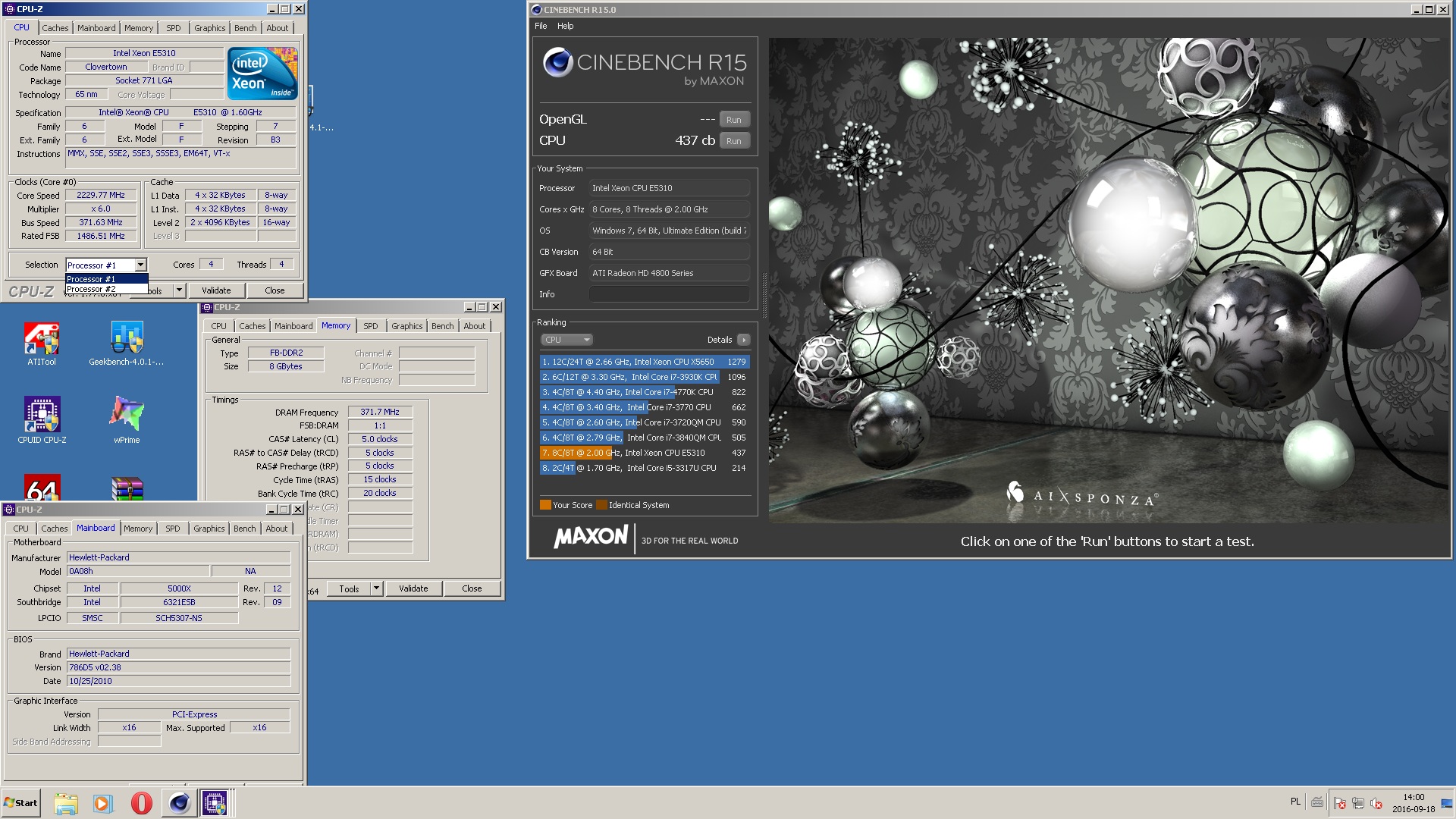This screenshot has height=819, width=1456.
Task: Click the keyboard tray icon
Action: pyautogui.click(x=1317, y=802)
